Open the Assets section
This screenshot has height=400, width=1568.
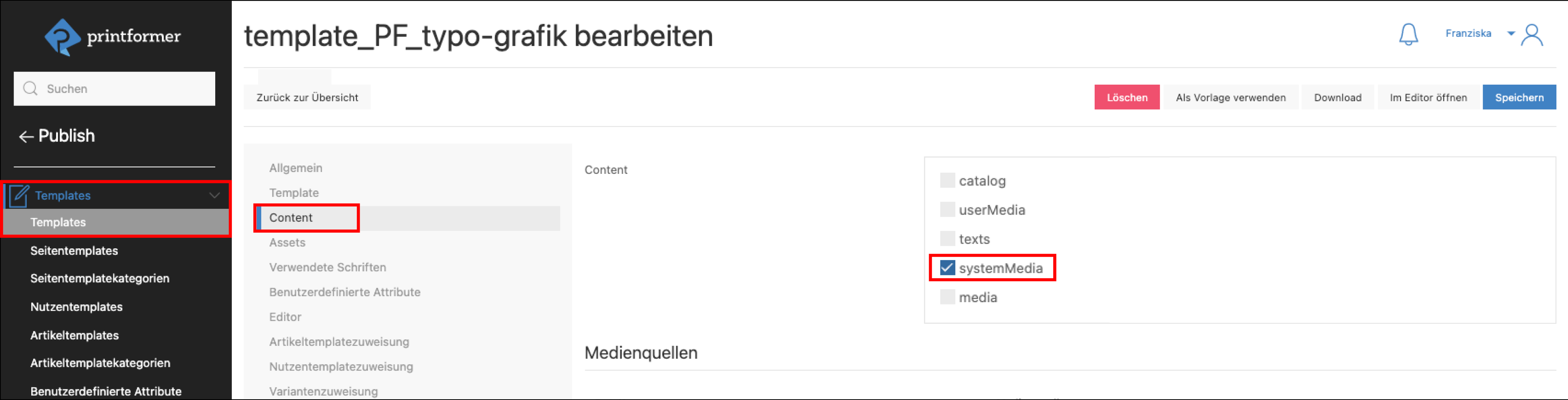click(287, 242)
